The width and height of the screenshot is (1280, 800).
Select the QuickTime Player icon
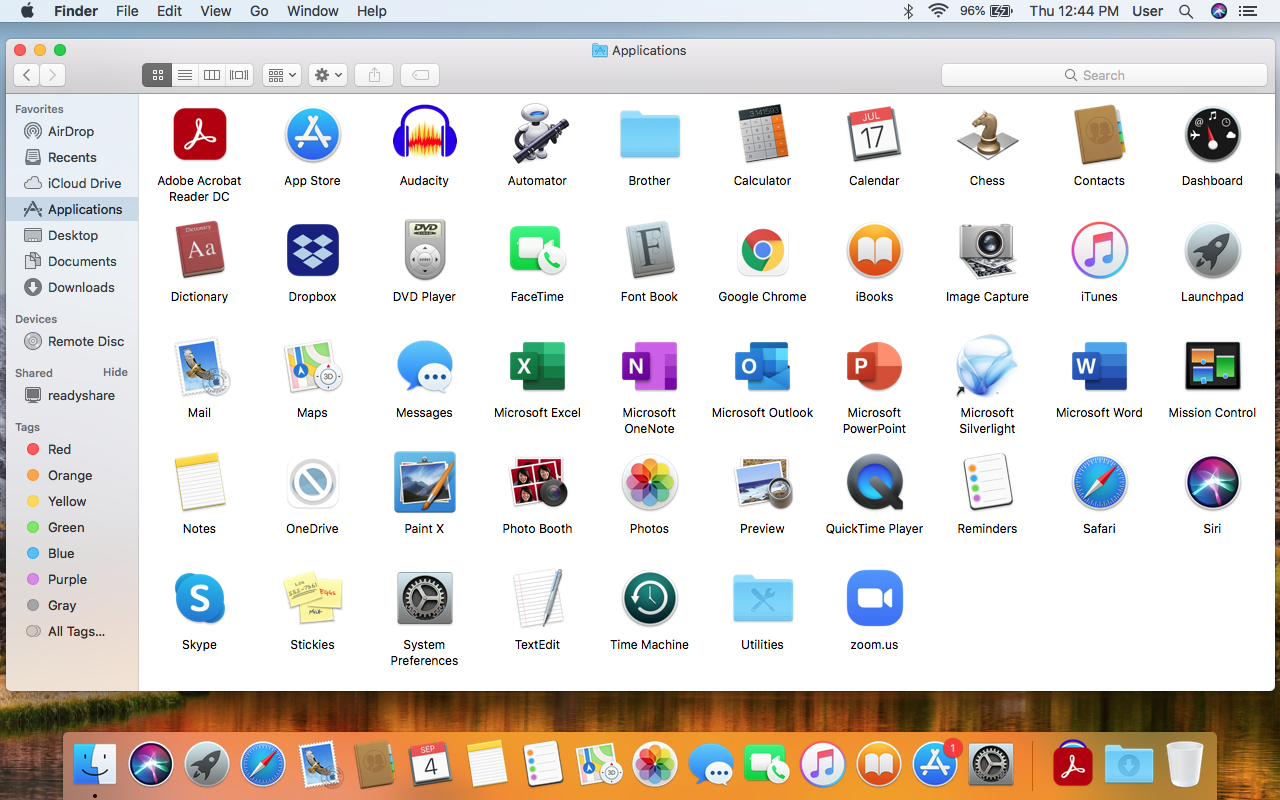coord(874,482)
